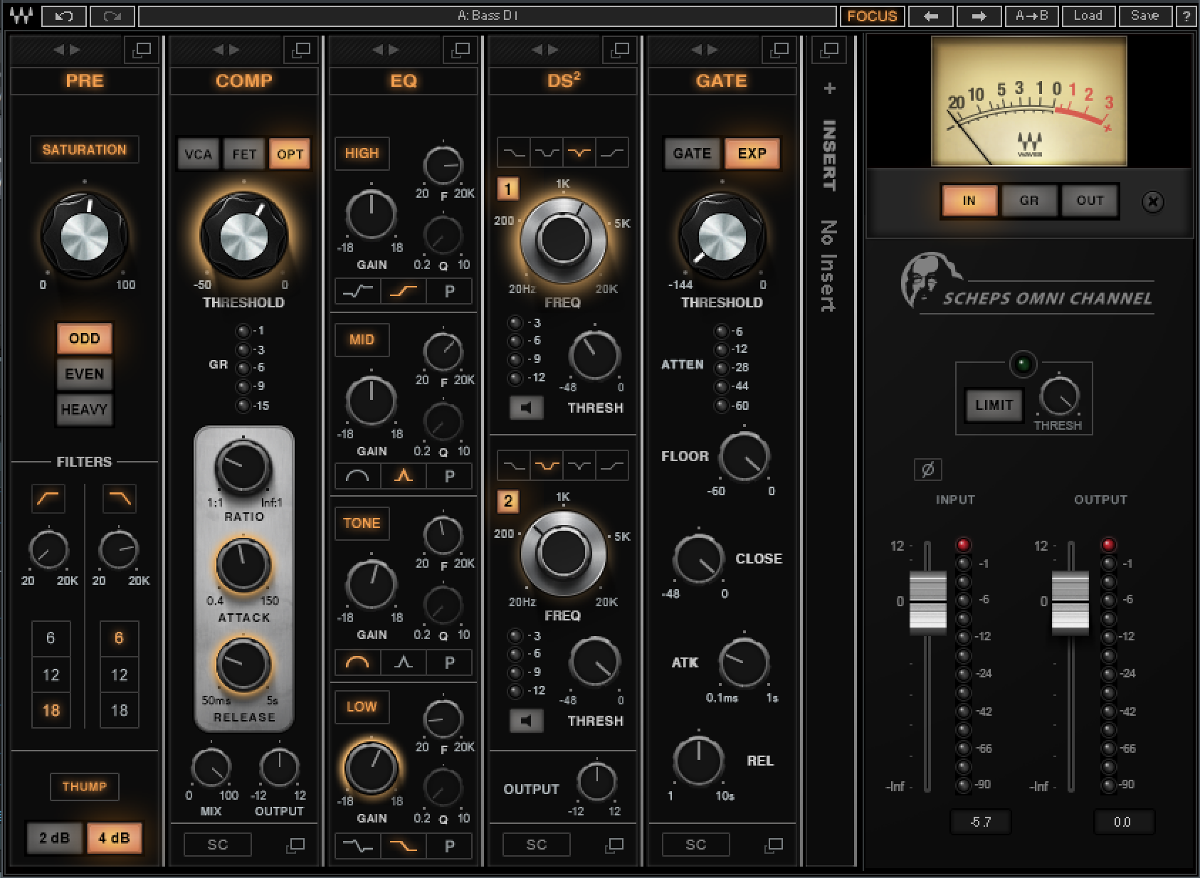The image size is (1200, 878).
Task: Close the meter section with X icon
Action: point(1152,201)
